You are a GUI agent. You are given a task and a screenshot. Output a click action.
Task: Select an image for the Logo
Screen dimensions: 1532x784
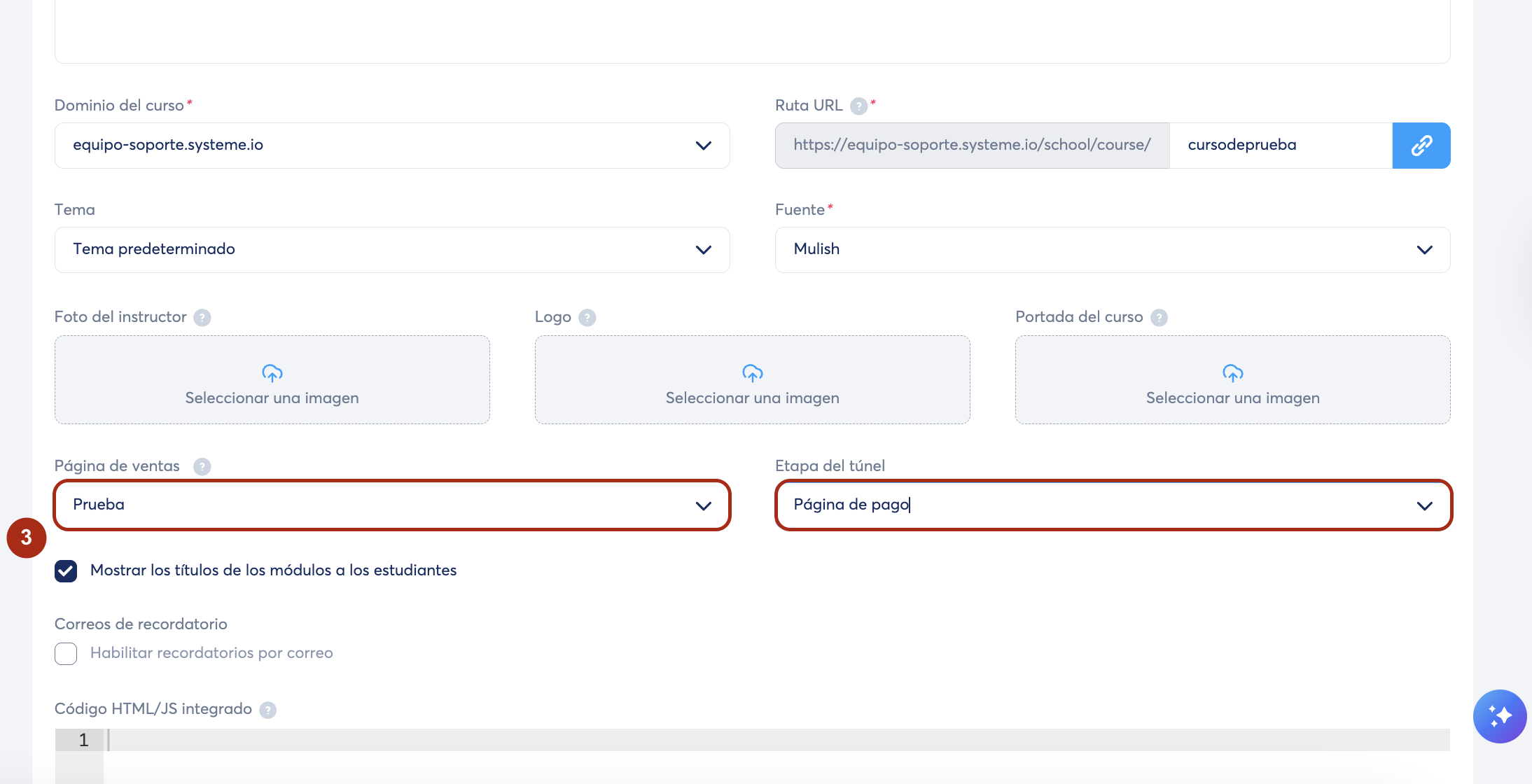point(752,380)
